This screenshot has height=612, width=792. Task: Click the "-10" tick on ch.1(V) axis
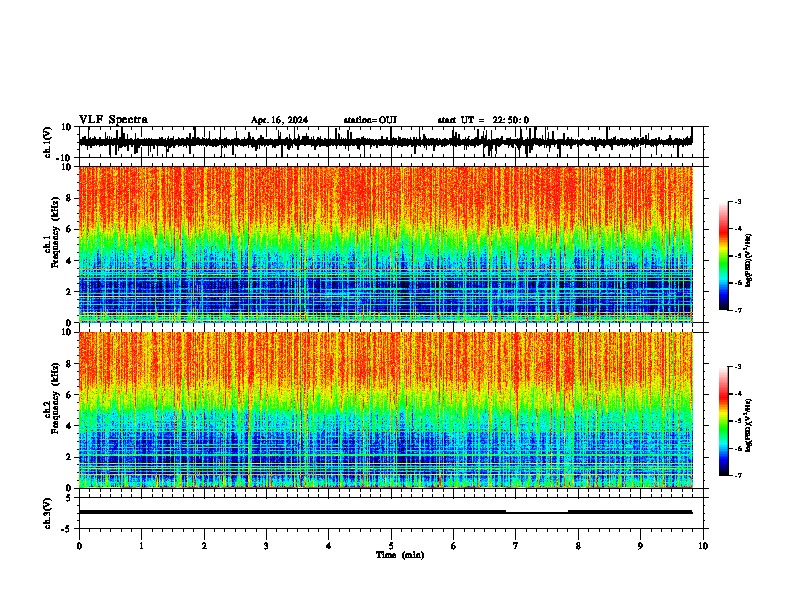65,158
